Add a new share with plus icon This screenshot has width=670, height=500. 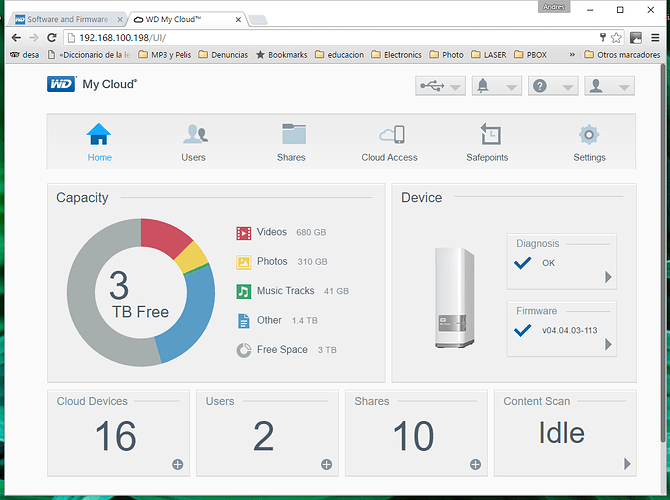pyautogui.click(x=475, y=465)
